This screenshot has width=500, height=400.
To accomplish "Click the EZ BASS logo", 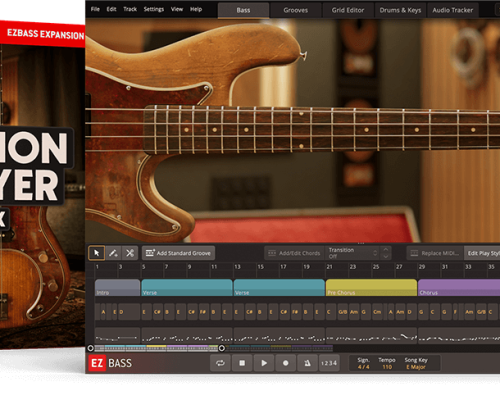I will click(x=110, y=363).
